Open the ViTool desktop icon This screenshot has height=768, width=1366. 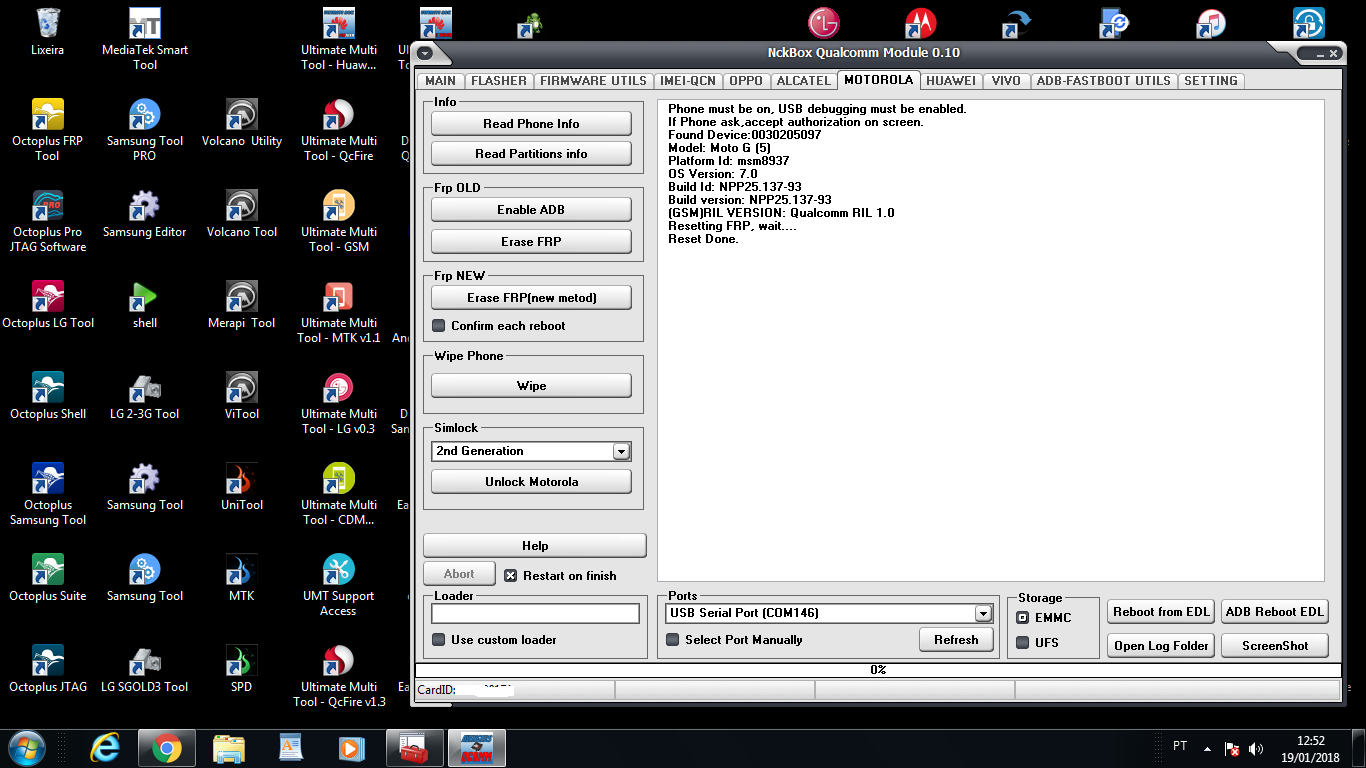pos(242,396)
